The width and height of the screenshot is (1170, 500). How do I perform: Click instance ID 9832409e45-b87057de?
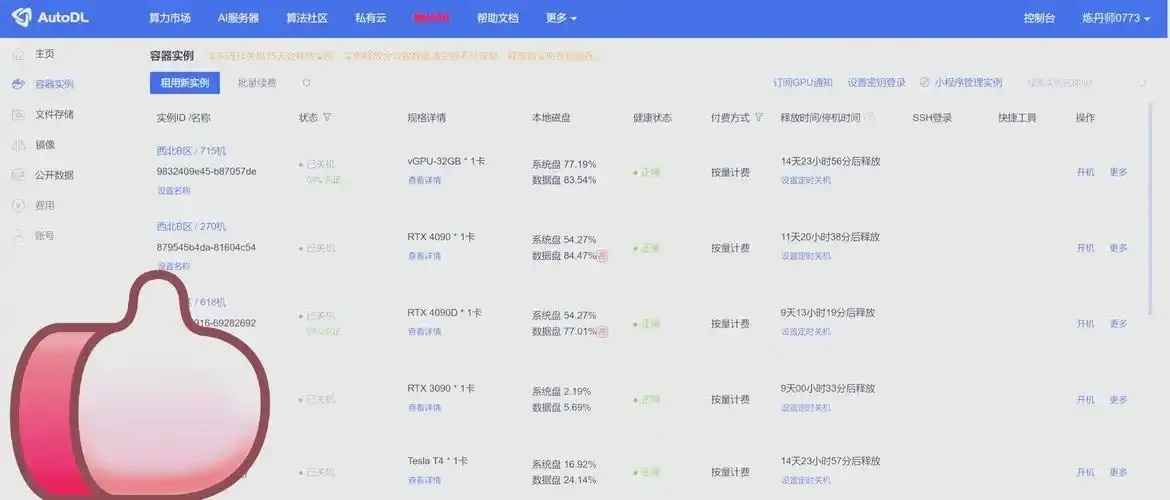click(207, 171)
